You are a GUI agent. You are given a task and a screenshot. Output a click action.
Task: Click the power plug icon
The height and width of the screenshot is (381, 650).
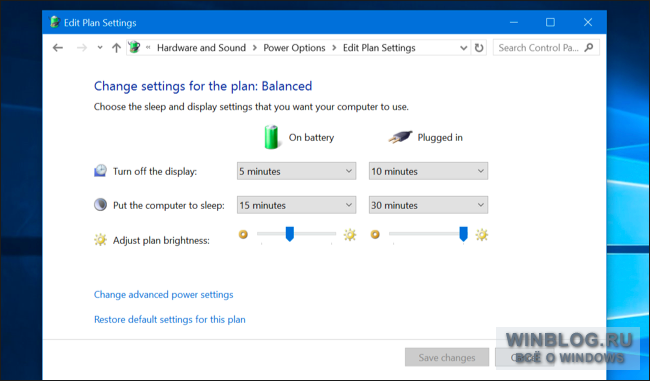(x=400, y=137)
